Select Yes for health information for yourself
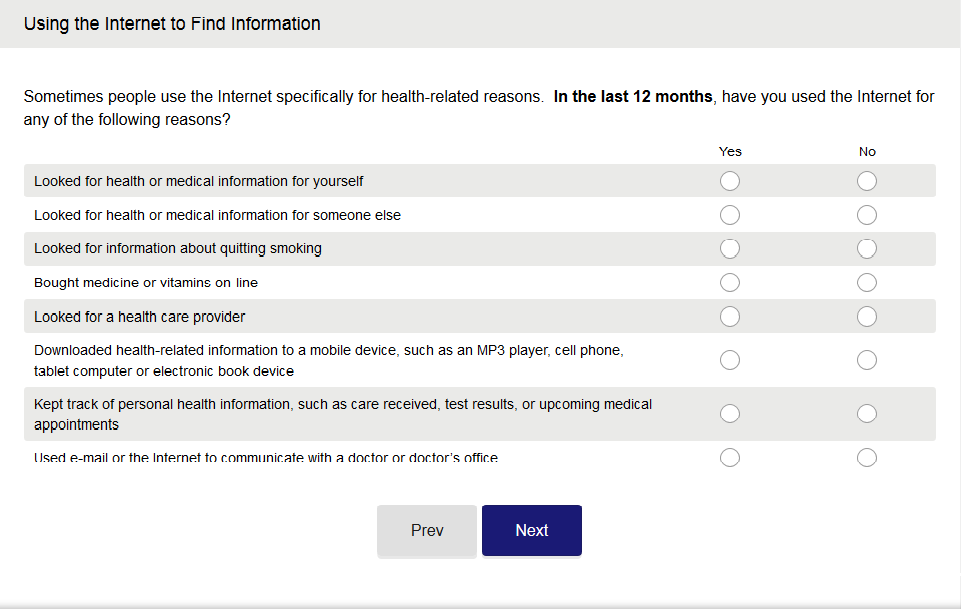961x609 pixels. point(730,181)
